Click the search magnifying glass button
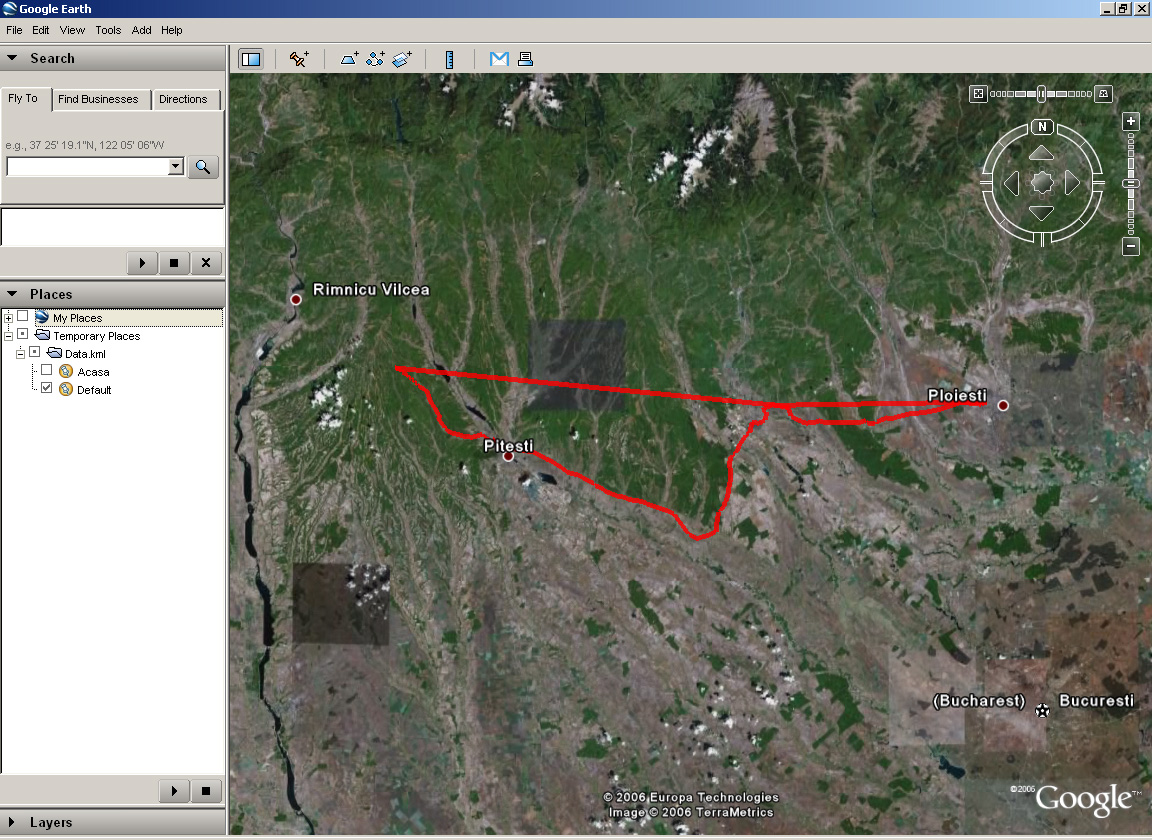The width and height of the screenshot is (1152, 840). coord(203,167)
